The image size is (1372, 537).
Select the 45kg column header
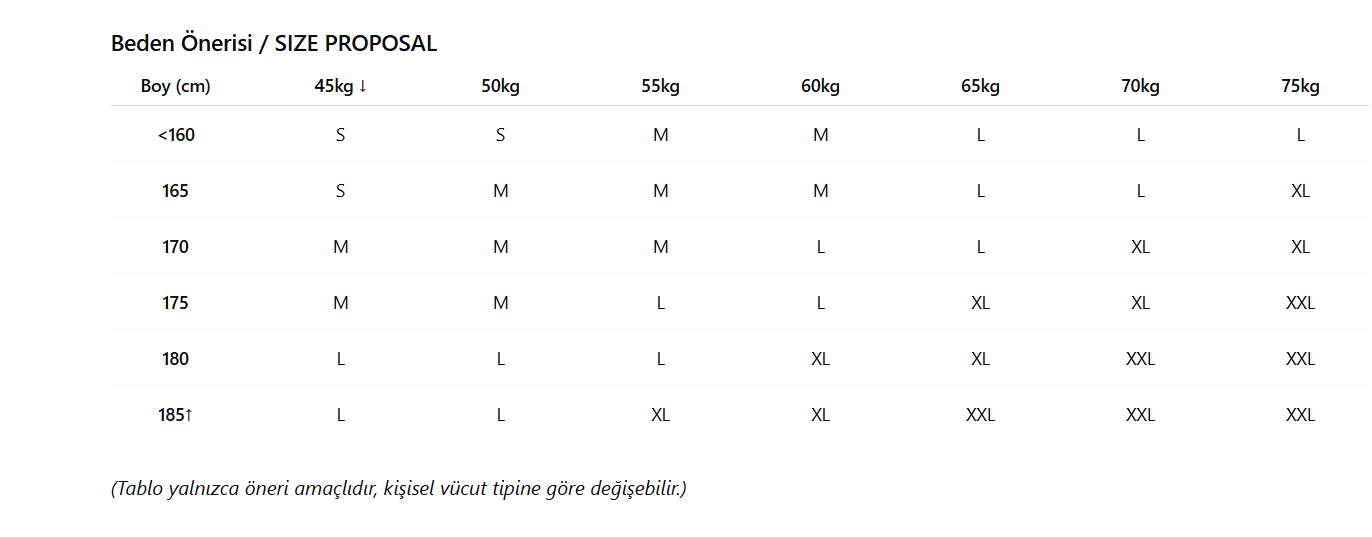click(340, 86)
